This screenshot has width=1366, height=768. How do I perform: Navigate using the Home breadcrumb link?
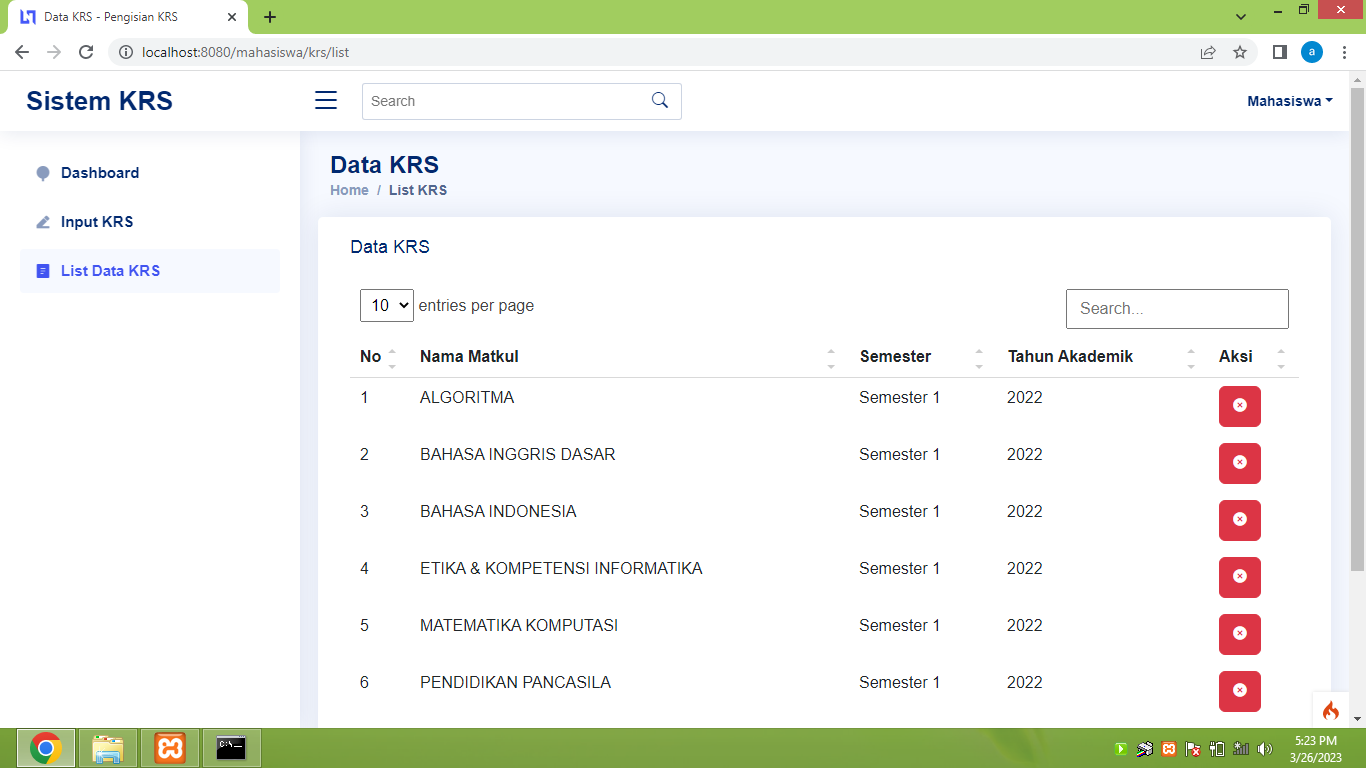click(x=349, y=190)
